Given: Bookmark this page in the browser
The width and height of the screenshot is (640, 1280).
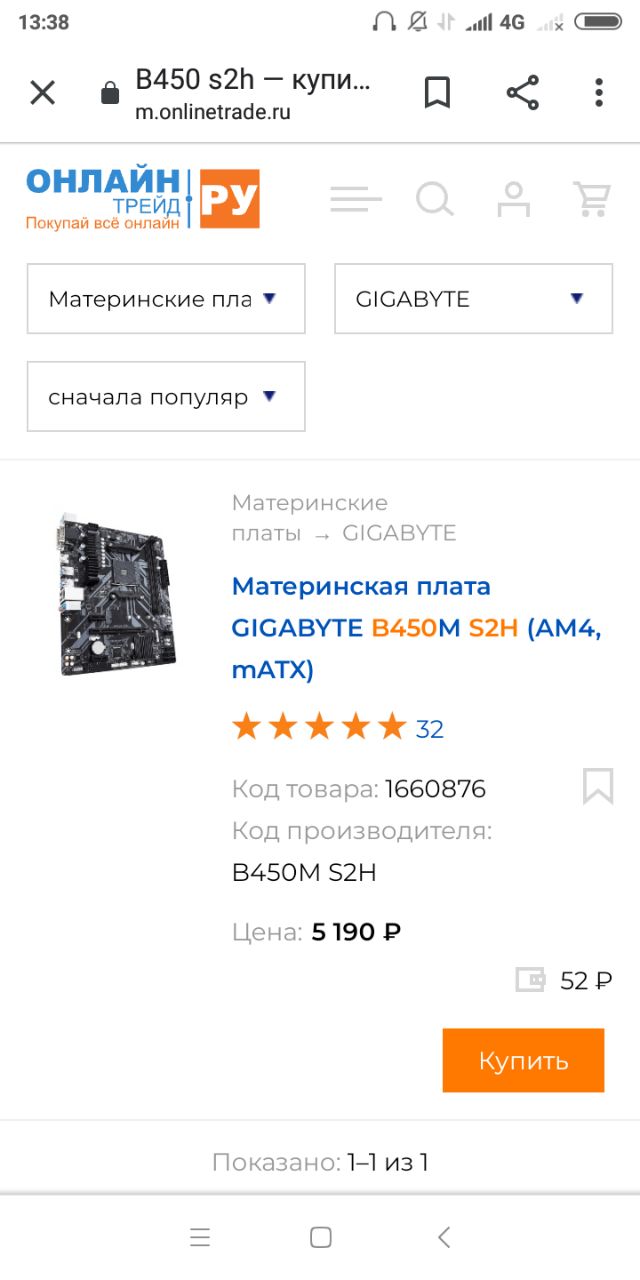Looking at the screenshot, I should [x=437, y=93].
